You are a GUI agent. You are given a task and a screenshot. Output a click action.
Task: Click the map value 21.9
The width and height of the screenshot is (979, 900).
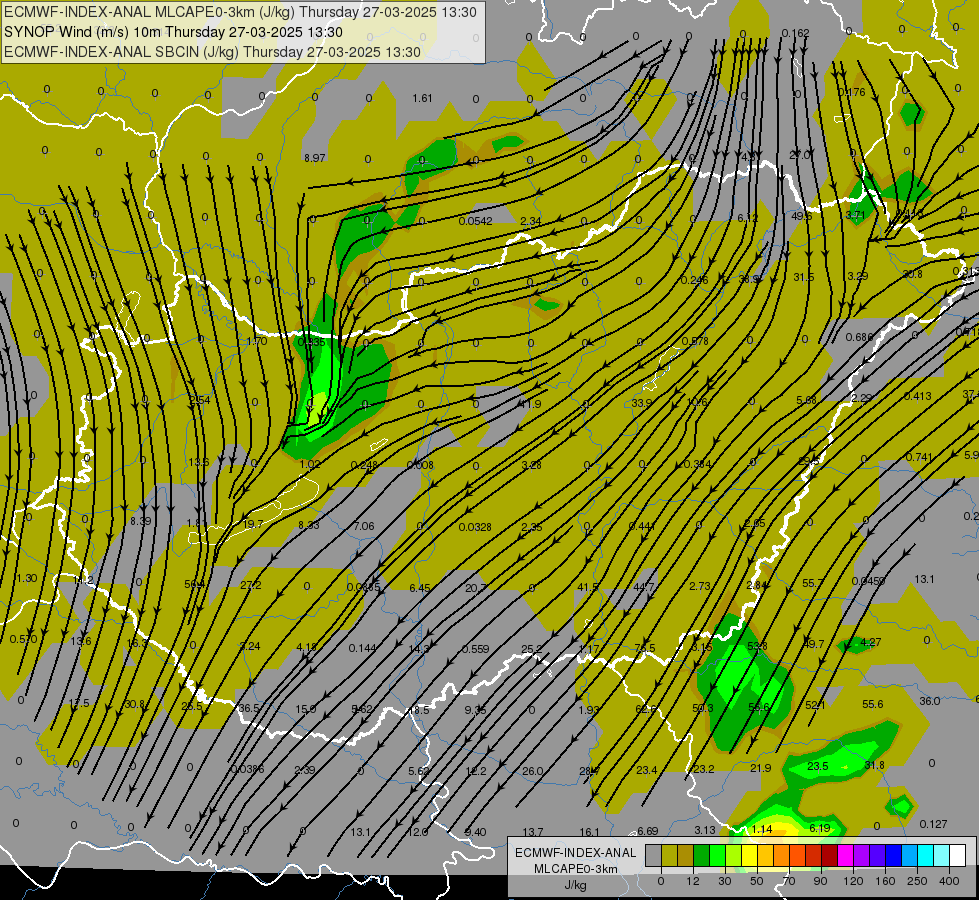tap(760, 768)
